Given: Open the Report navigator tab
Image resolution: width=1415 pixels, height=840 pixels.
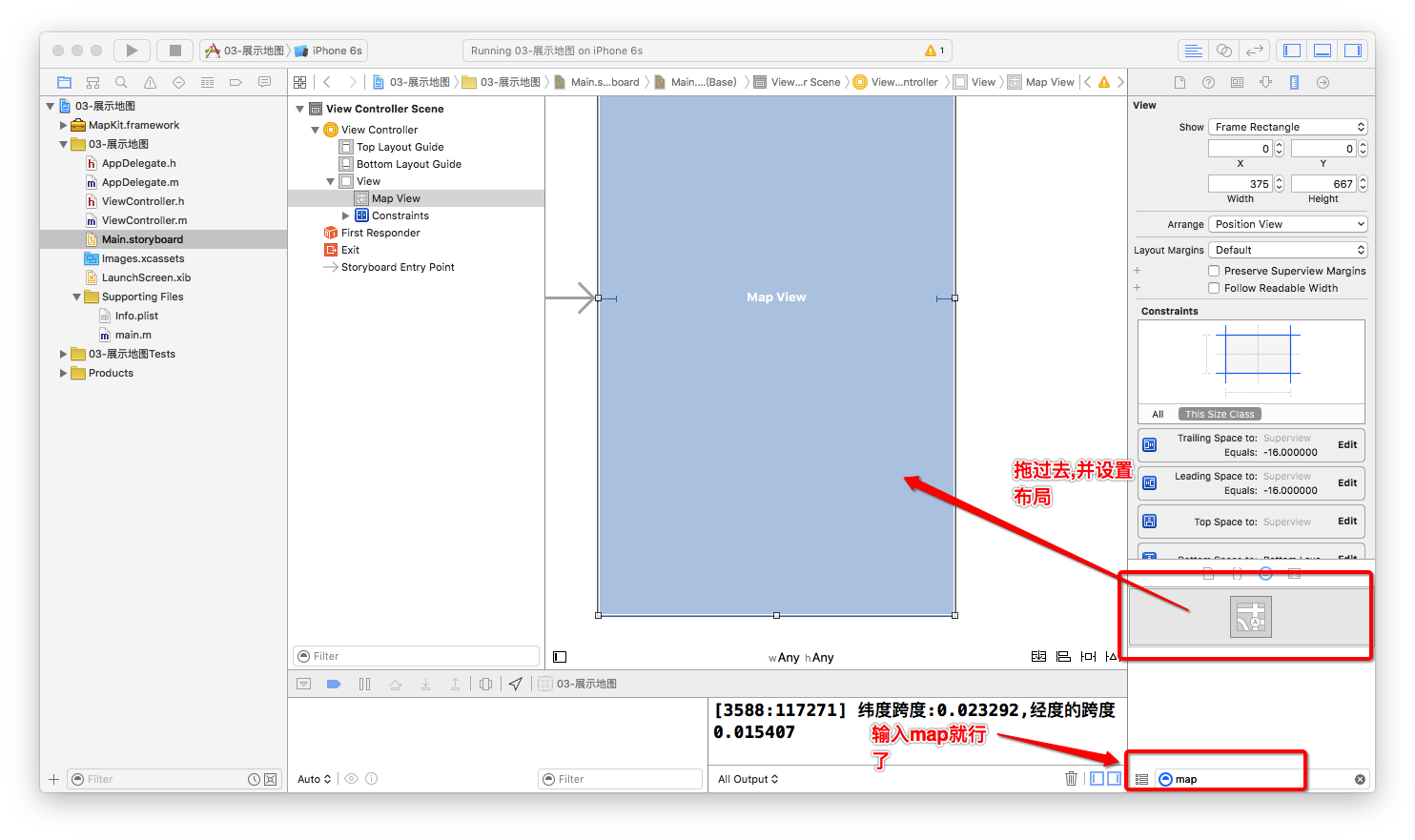Looking at the screenshot, I should (264, 82).
